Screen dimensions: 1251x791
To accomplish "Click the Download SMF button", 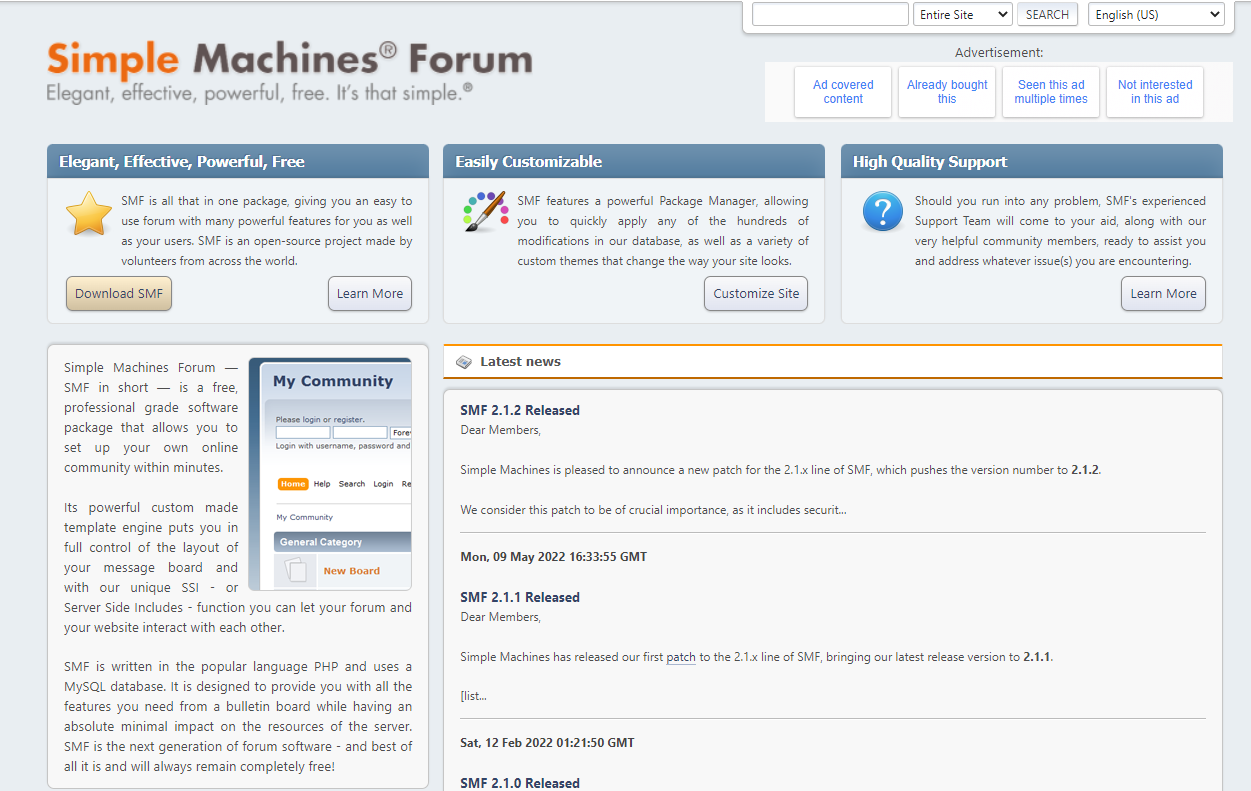I will pyautogui.click(x=119, y=294).
